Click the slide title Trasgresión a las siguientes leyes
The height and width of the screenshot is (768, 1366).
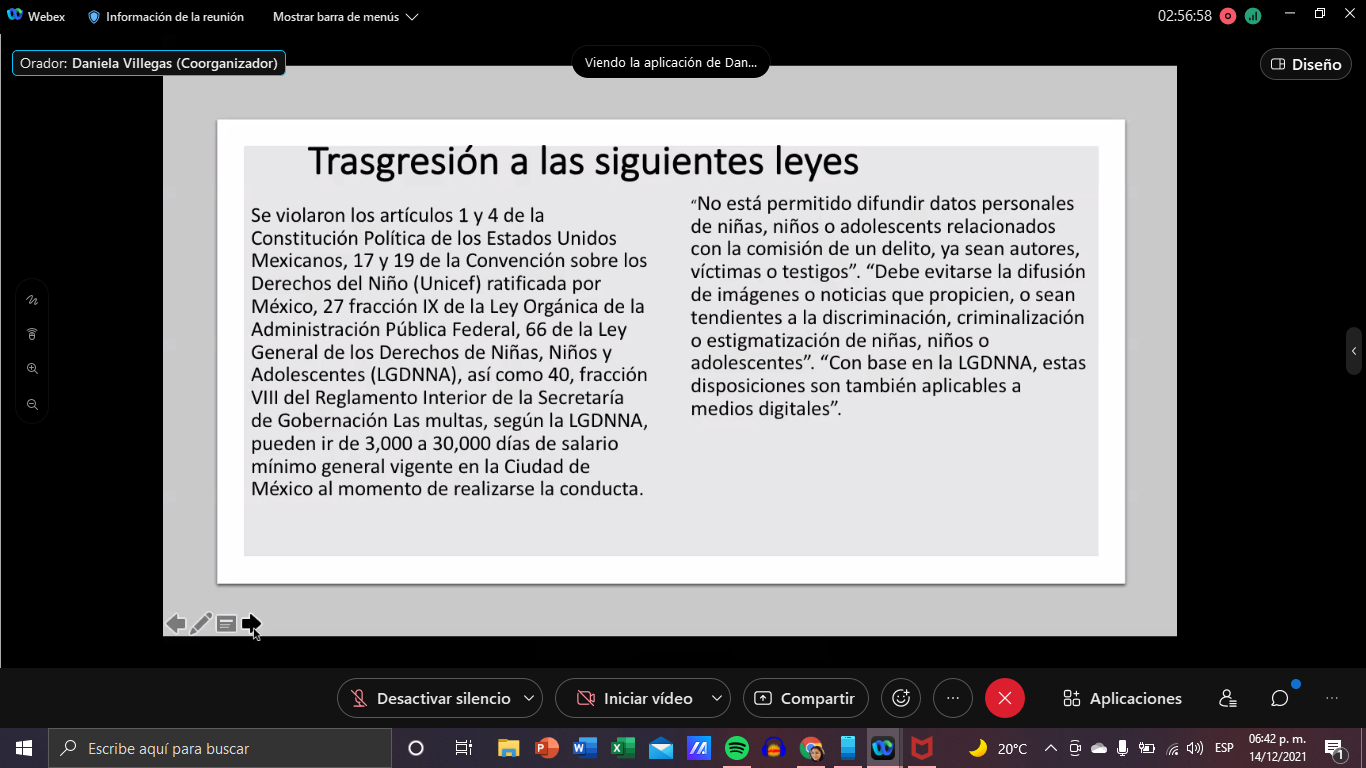583,161
